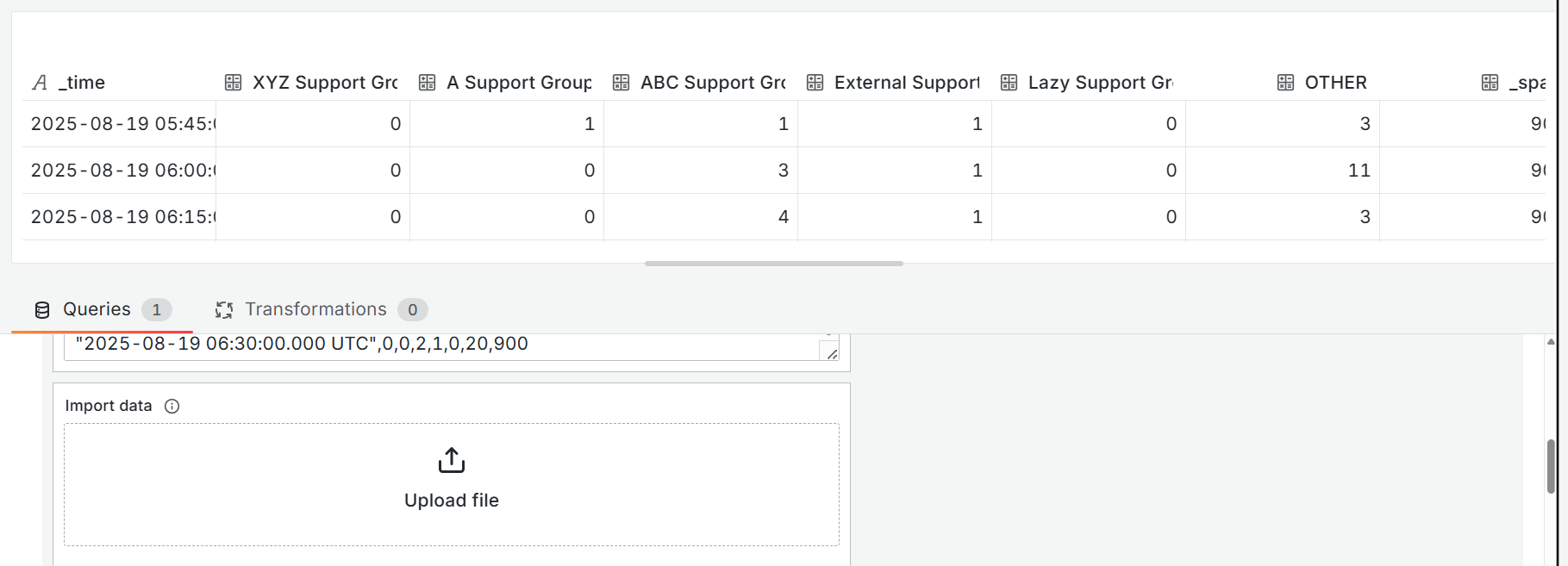Click the ABC Support Group column icon
This screenshot has width=1568, height=566.
click(621, 83)
